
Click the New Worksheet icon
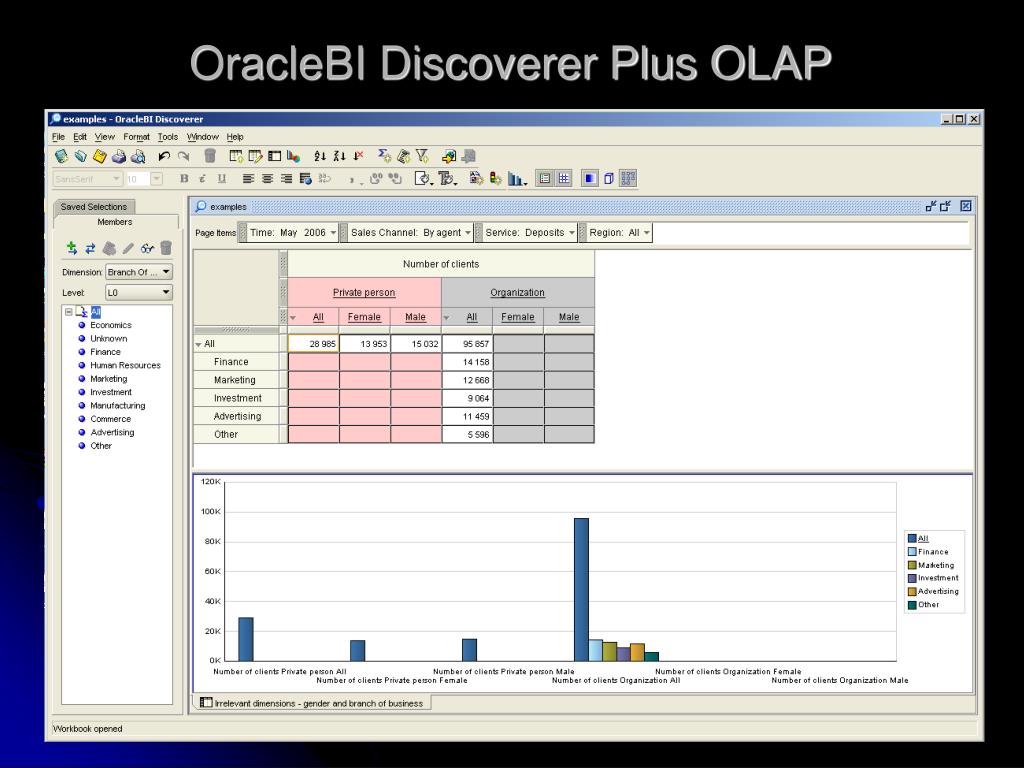[236, 156]
